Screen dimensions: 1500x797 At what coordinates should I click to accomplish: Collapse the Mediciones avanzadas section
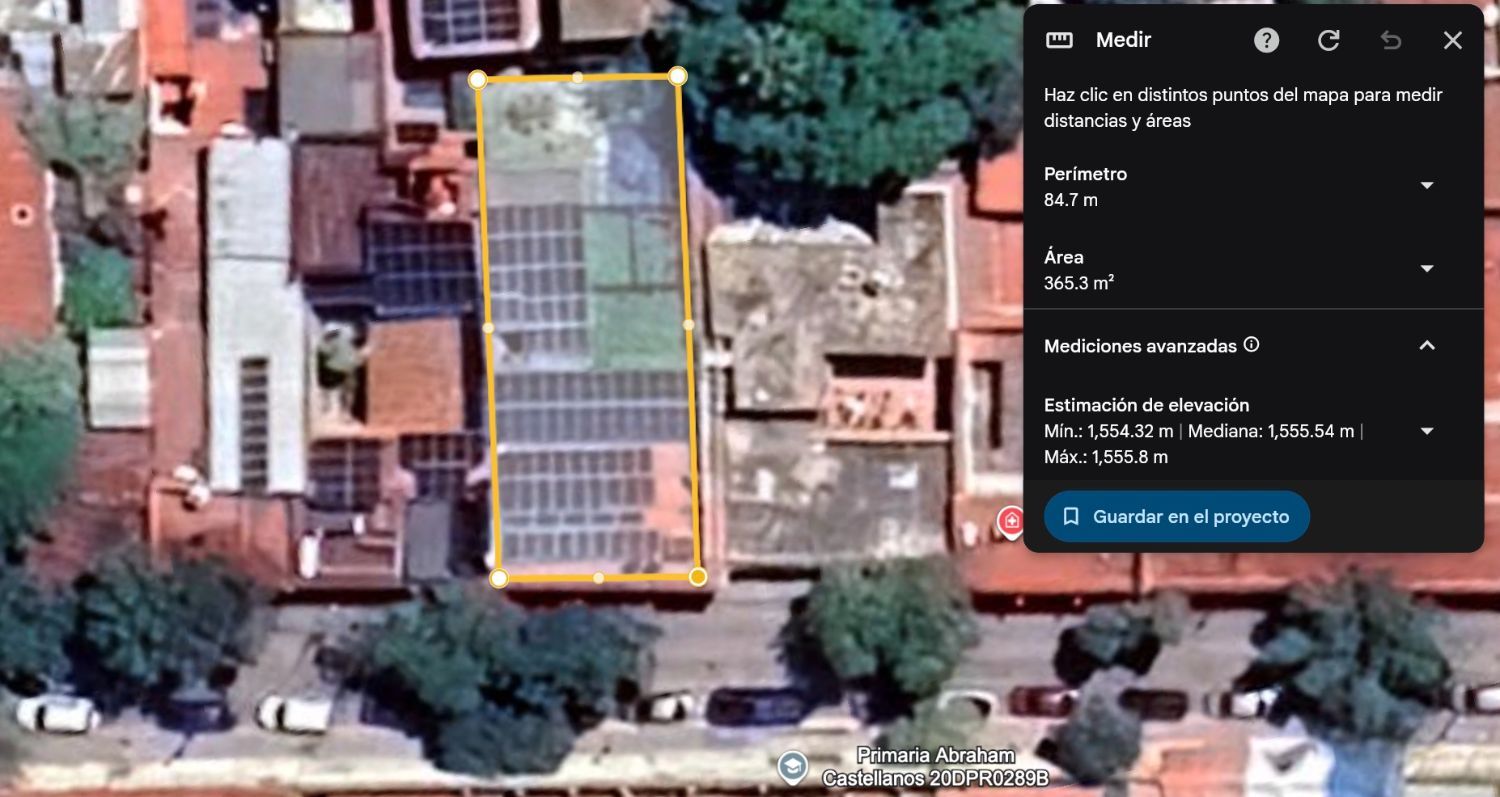pos(1427,345)
